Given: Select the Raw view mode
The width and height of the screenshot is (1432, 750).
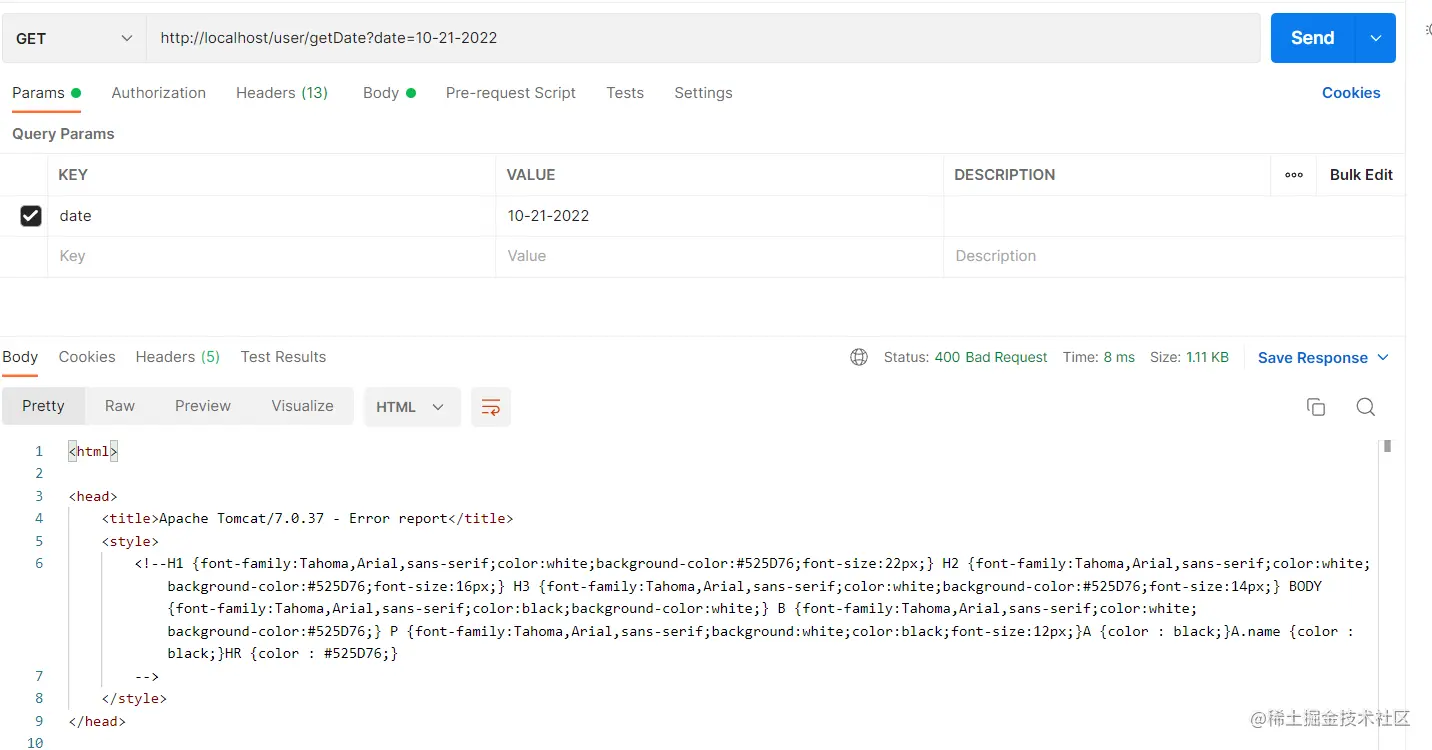Looking at the screenshot, I should pyautogui.click(x=120, y=406).
